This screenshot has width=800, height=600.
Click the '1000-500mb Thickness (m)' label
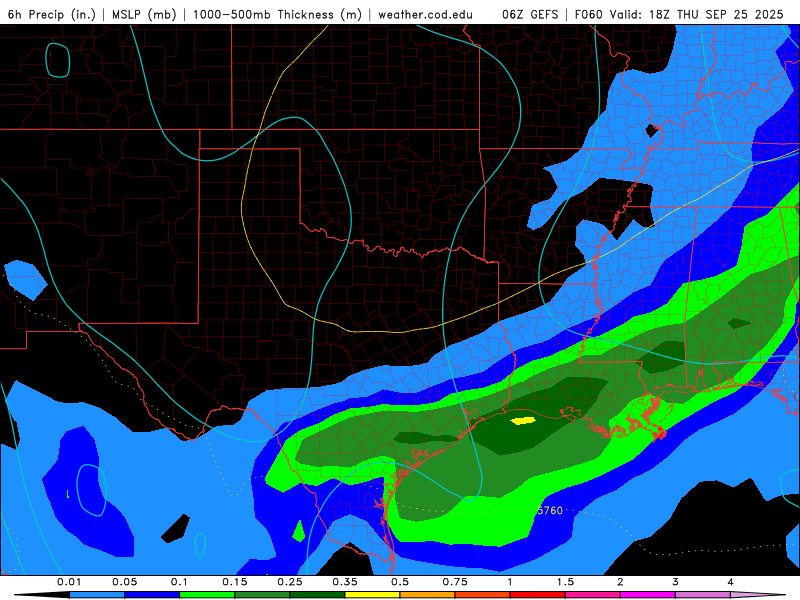pyautogui.click(x=277, y=14)
